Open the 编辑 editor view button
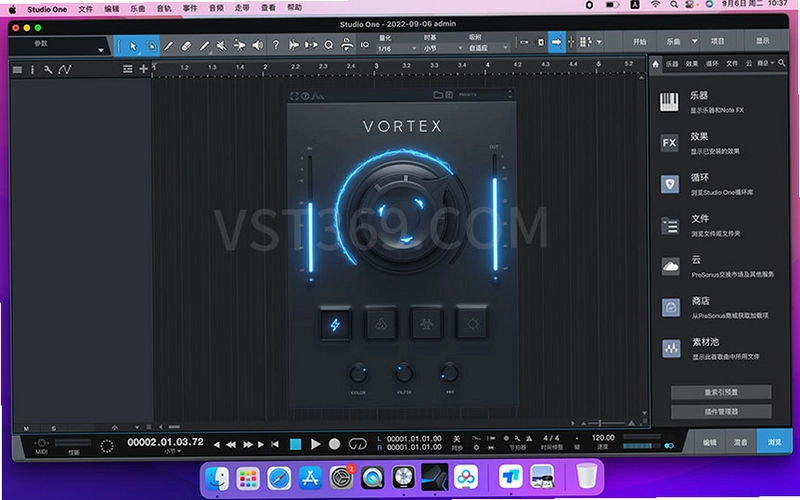 point(709,442)
